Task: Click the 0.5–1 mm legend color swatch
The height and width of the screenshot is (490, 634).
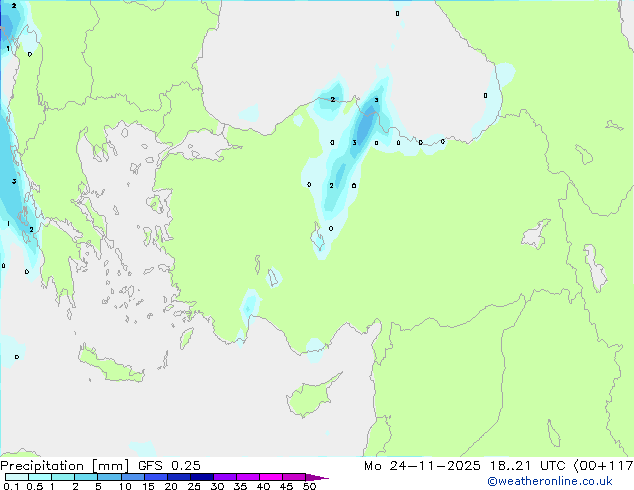Action: click(40, 477)
